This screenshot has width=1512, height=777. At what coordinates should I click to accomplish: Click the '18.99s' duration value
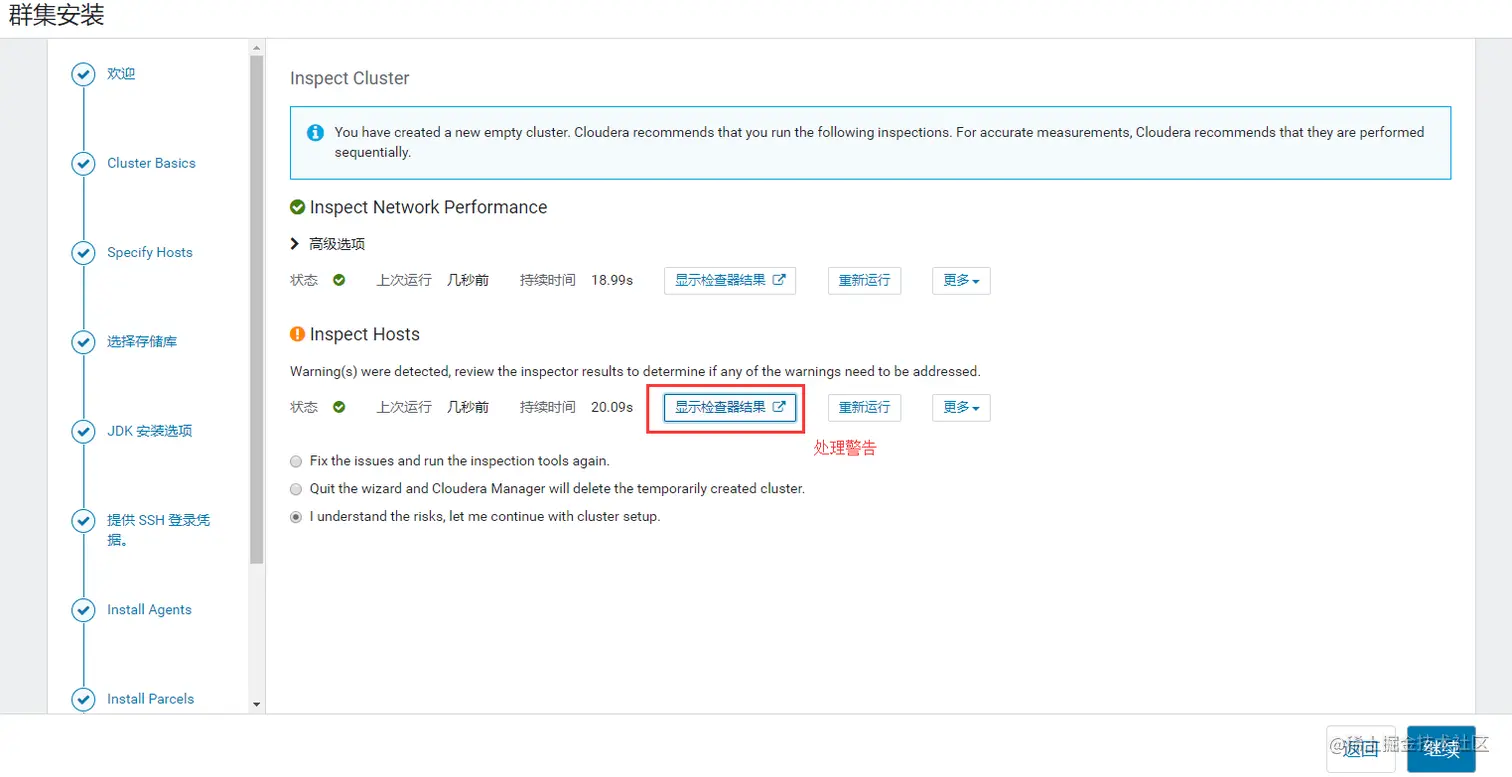(x=612, y=280)
